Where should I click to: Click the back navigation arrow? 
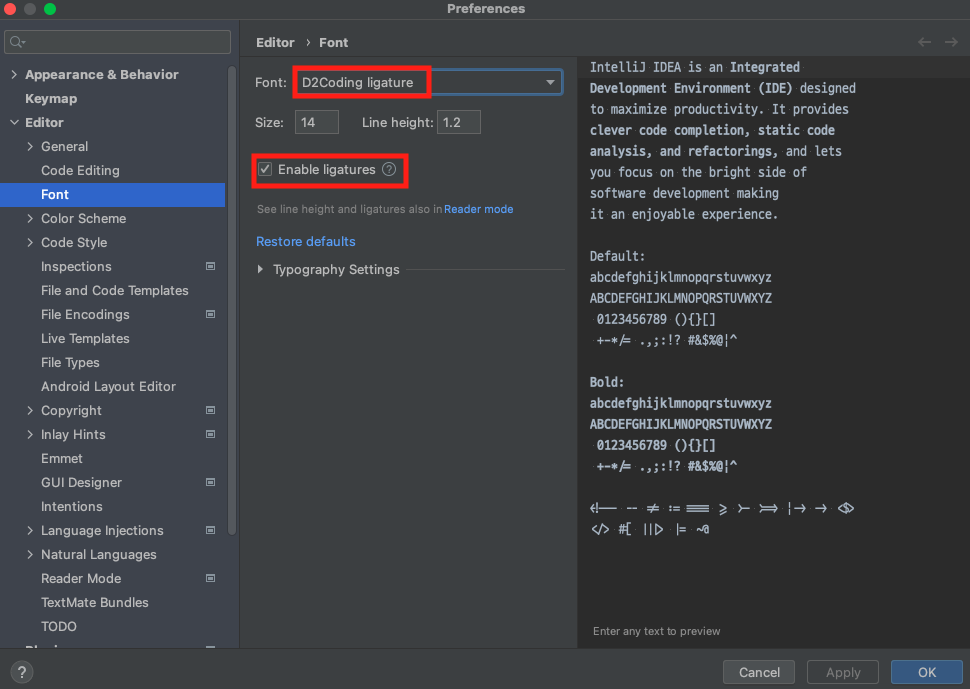924,42
